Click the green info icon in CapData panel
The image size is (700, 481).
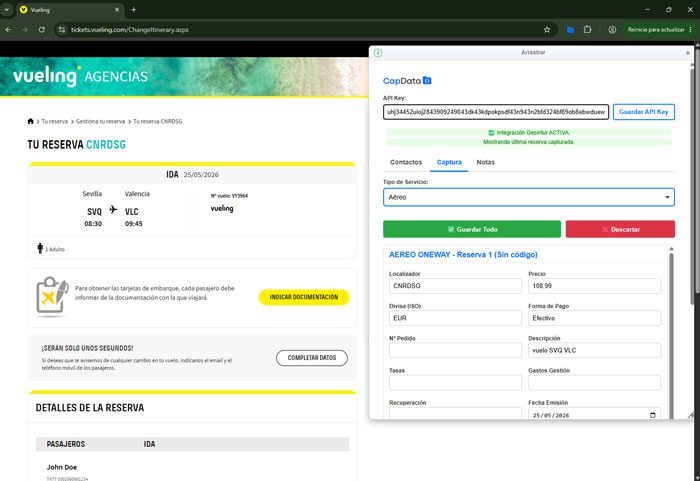point(378,53)
